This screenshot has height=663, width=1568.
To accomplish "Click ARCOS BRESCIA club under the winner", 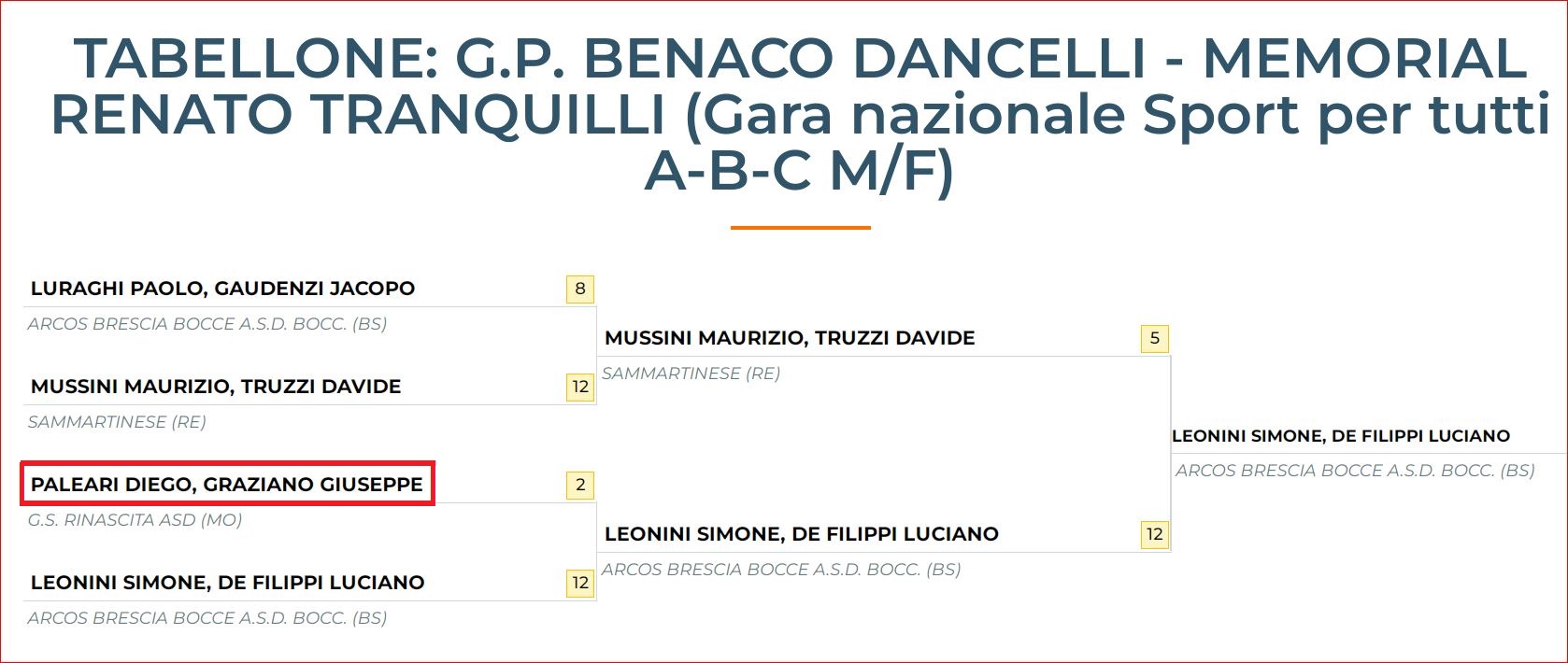I will tap(1355, 471).
